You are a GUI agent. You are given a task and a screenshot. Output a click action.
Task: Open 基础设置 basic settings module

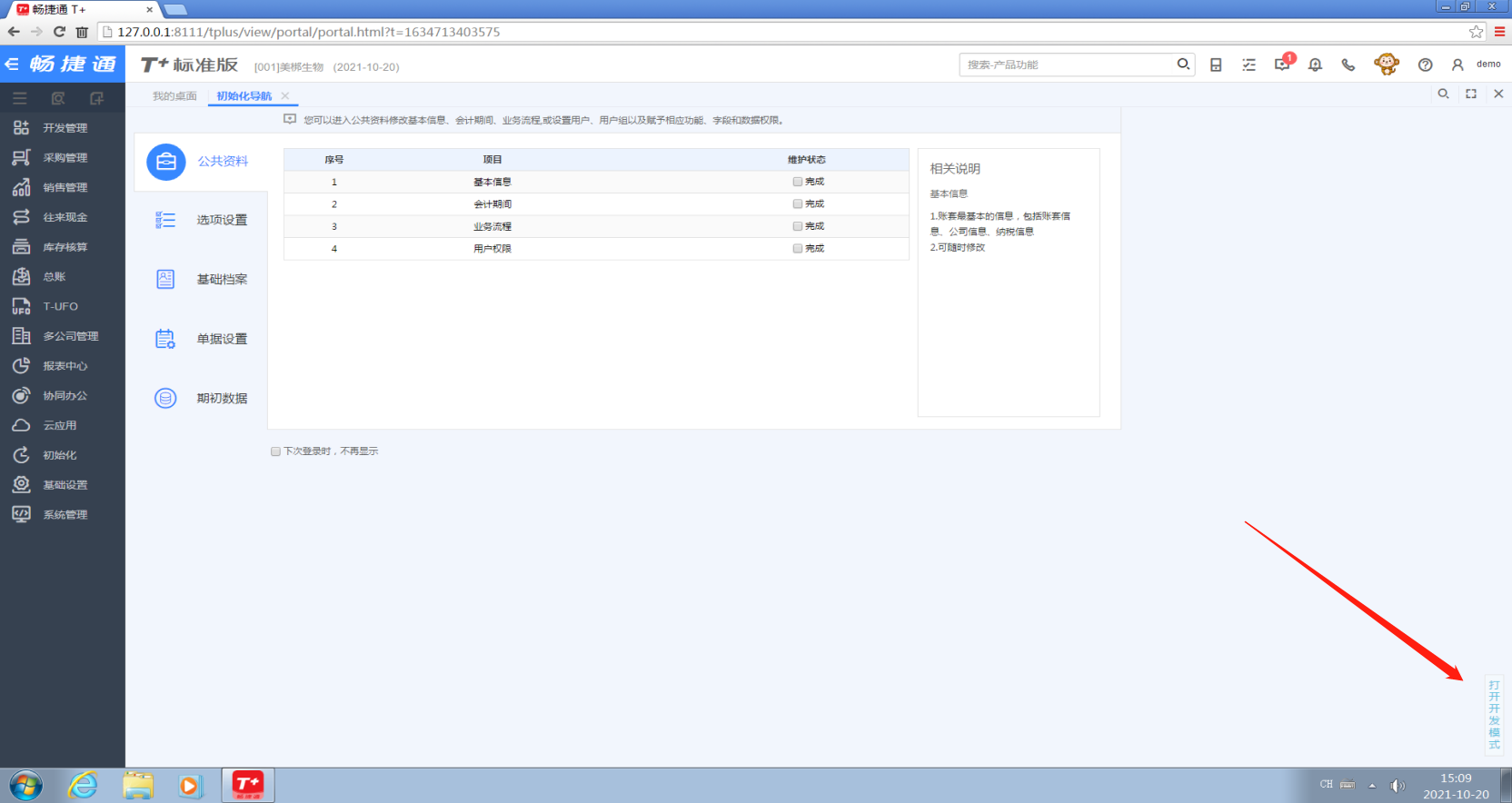click(x=63, y=485)
